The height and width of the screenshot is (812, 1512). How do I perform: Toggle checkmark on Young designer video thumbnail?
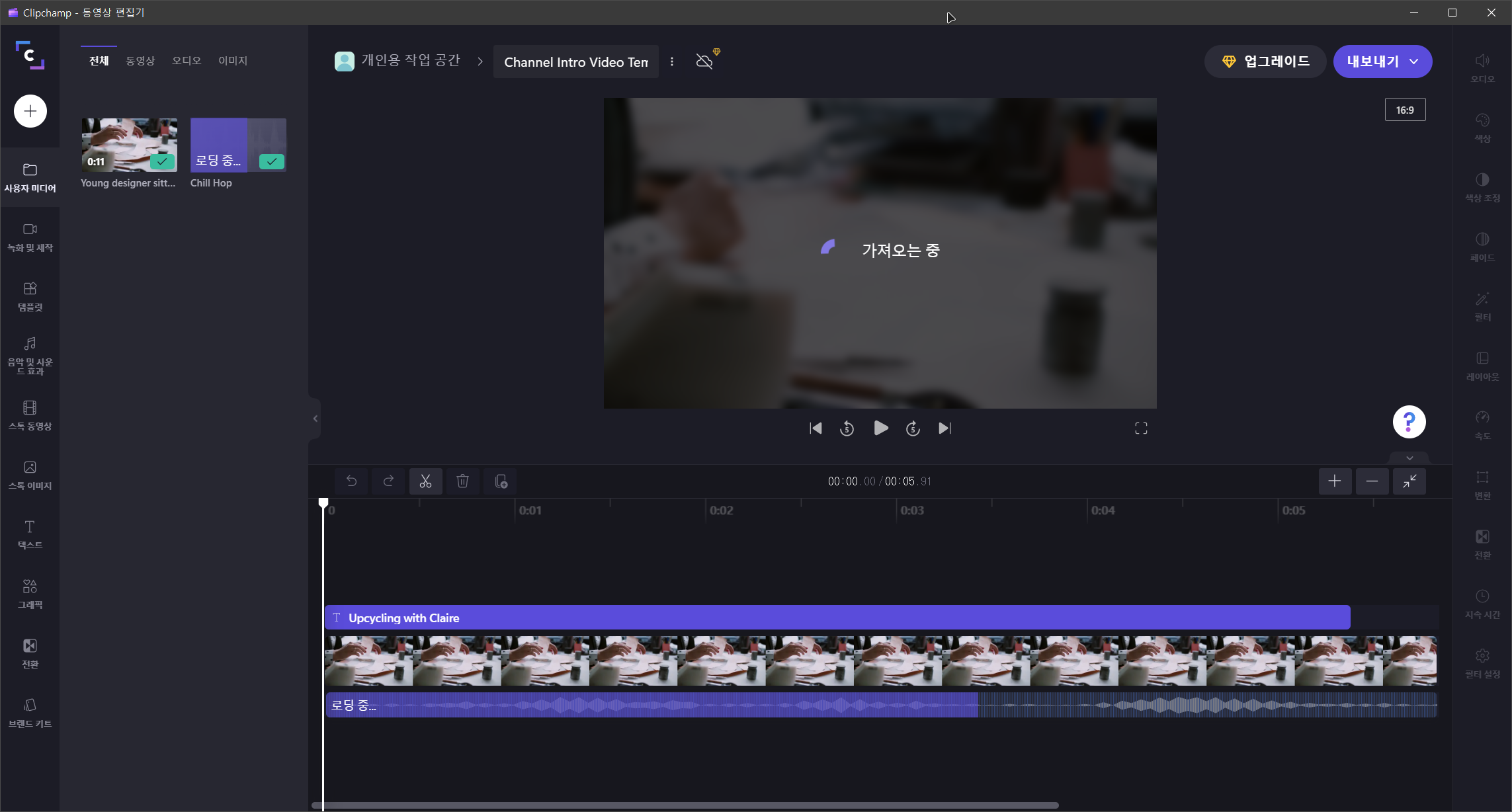pyautogui.click(x=162, y=161)
